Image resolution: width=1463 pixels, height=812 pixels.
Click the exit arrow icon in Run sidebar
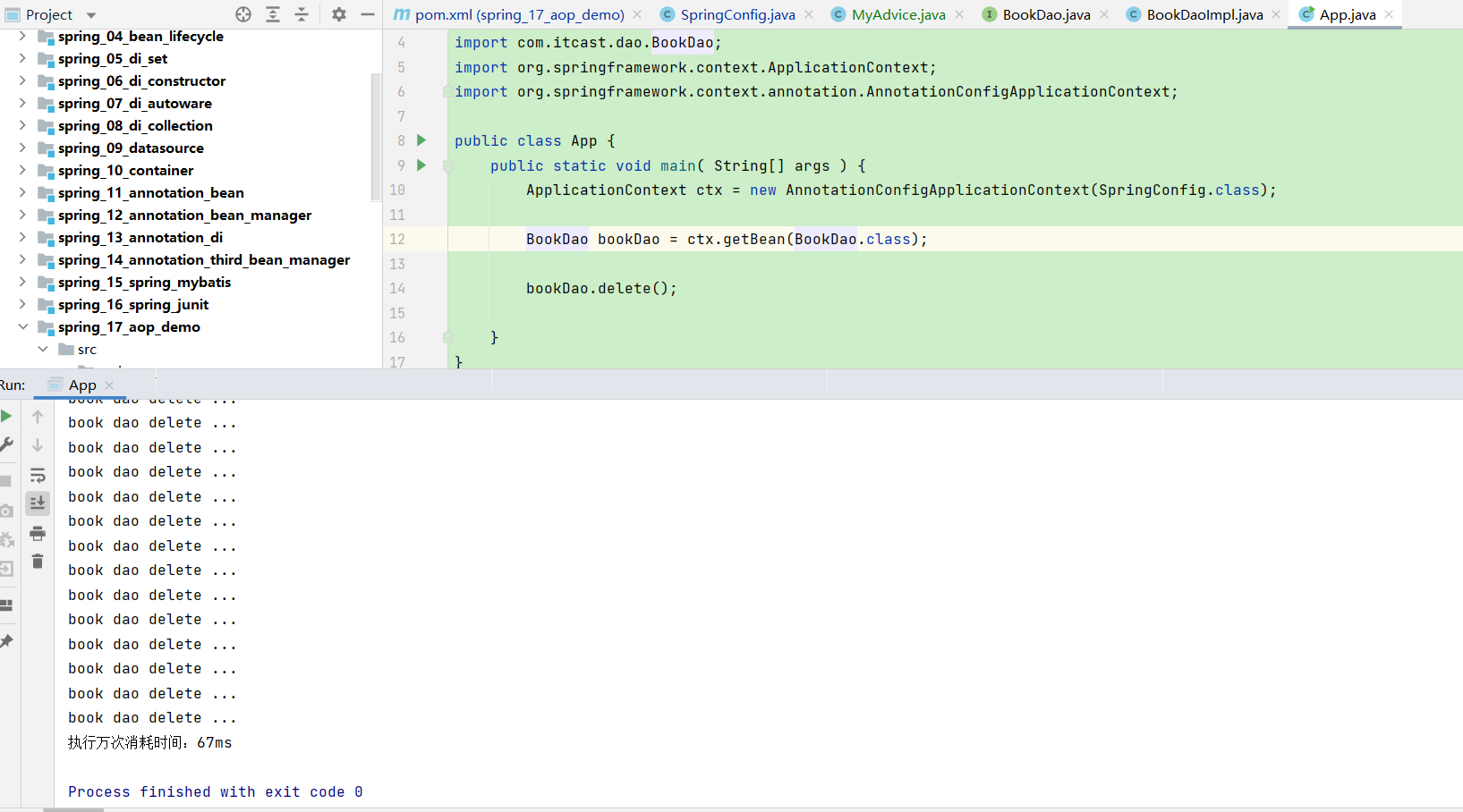pyautogui.click(x=6, y=569)
